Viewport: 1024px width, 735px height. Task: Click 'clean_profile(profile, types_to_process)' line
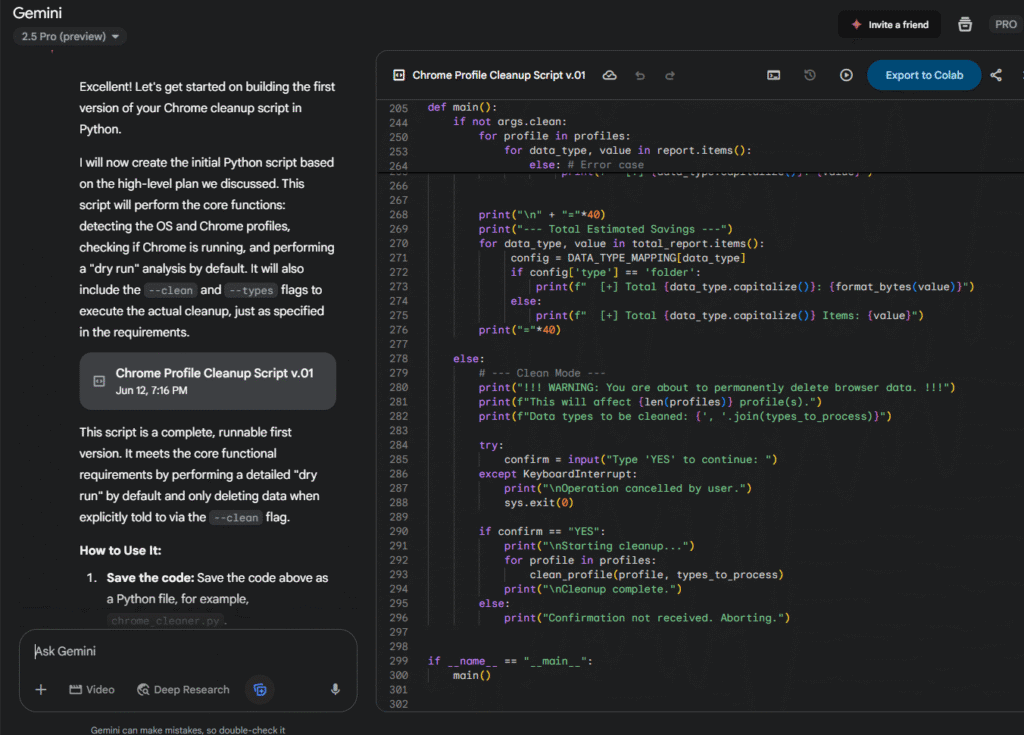[x=656, y=574]
